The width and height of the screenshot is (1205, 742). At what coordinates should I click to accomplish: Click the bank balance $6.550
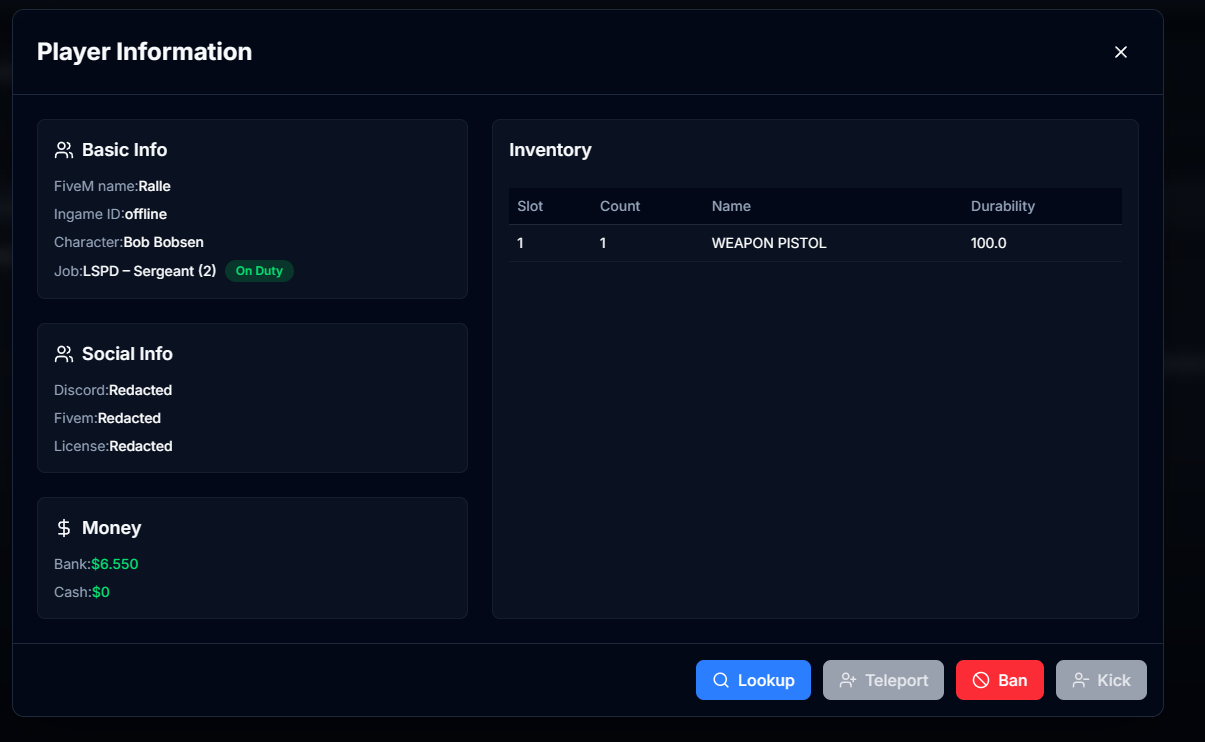coord(114,563)
